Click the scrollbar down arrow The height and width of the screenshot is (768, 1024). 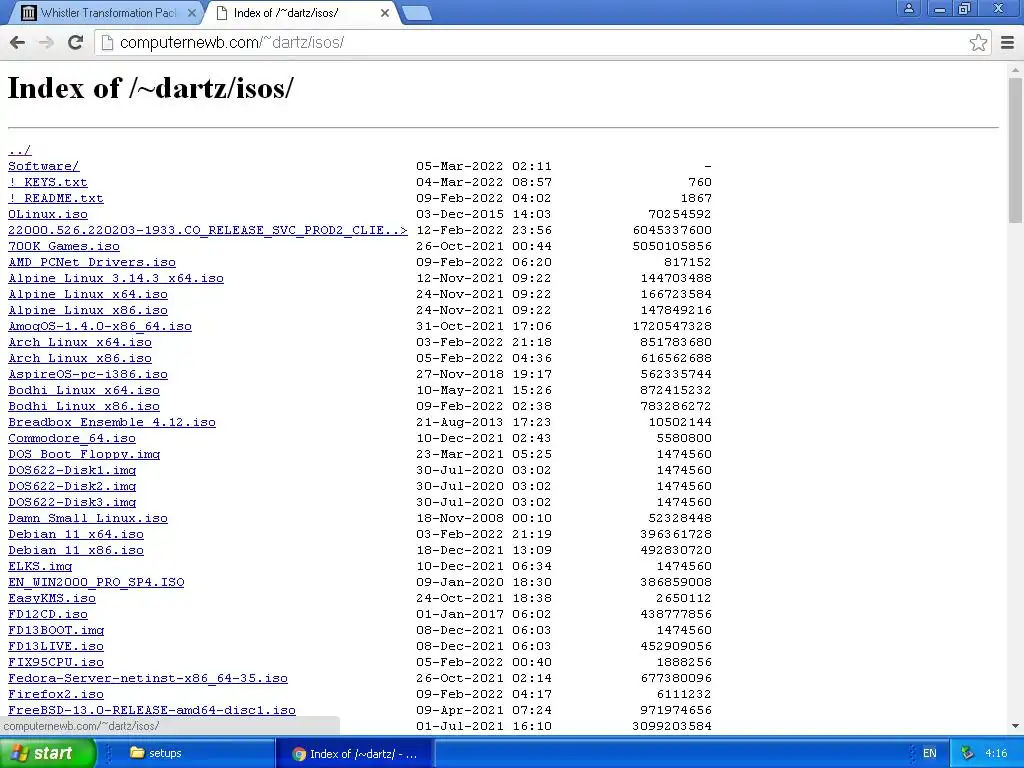(x=1016, y=726)
